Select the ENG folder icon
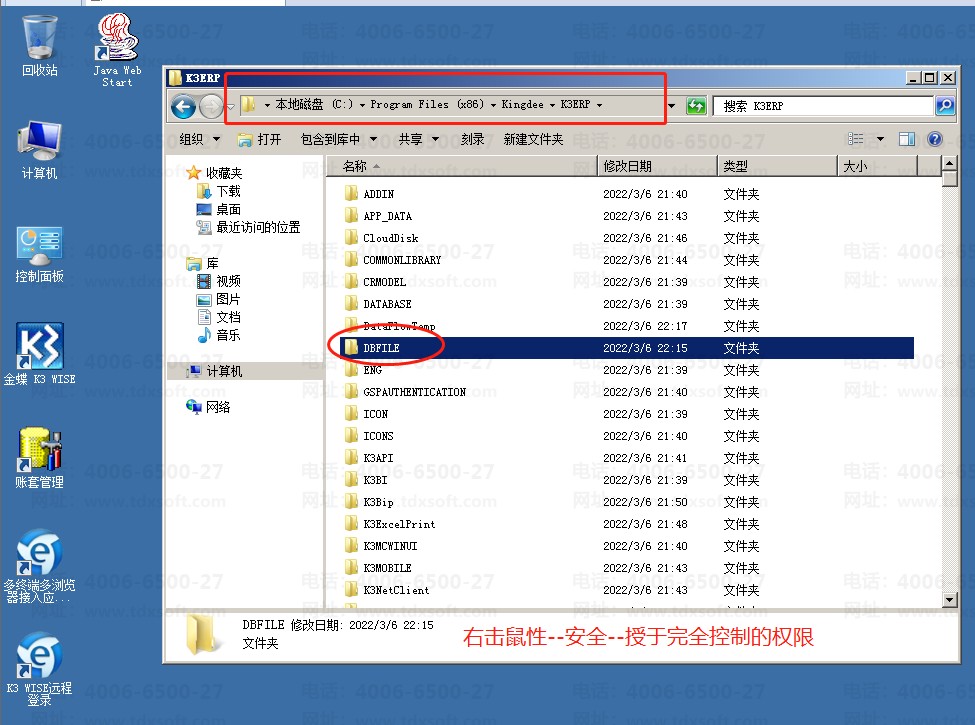Screen dimensions: 975x725 [351, 369]
